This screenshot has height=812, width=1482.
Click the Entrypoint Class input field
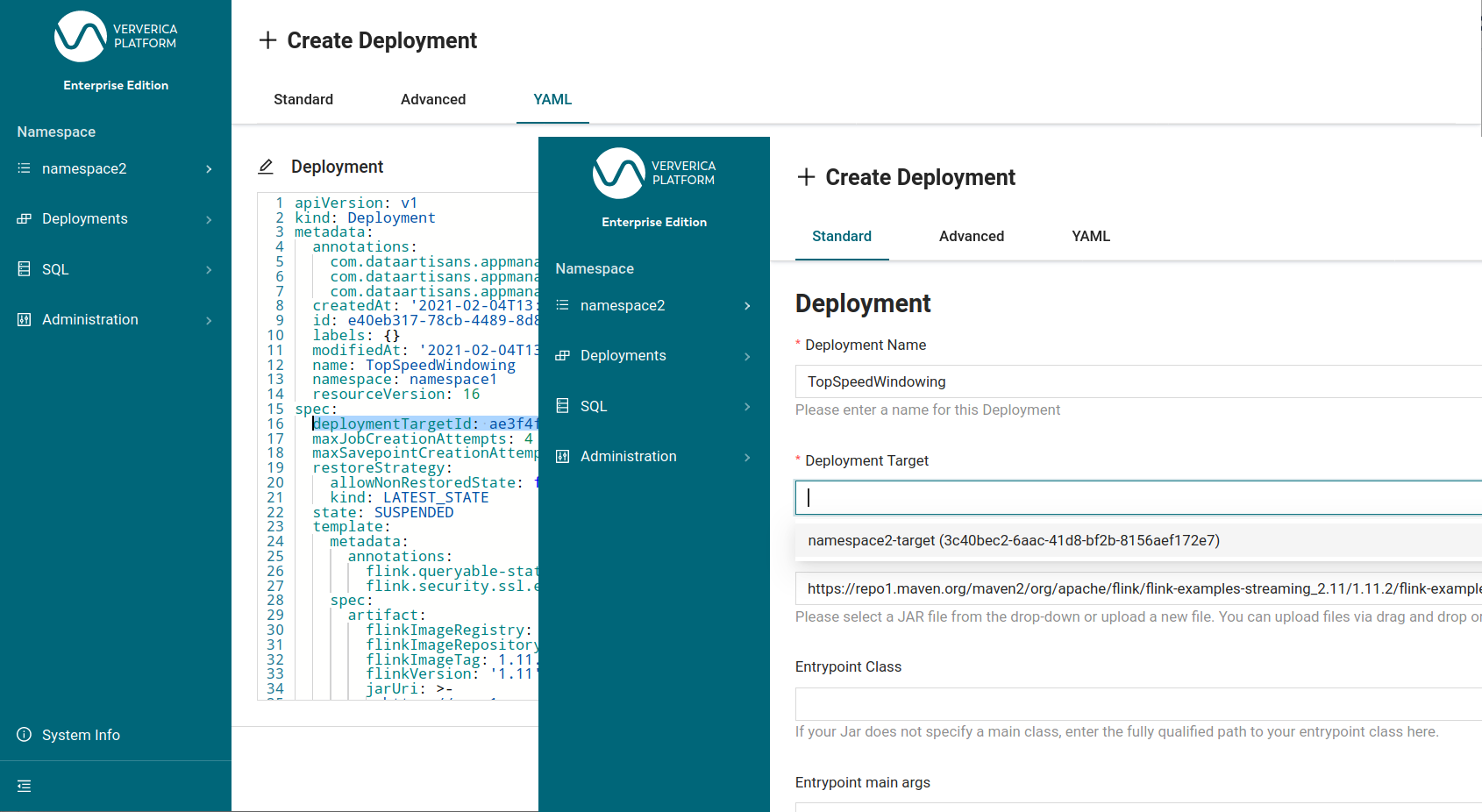click(1138, 704)
